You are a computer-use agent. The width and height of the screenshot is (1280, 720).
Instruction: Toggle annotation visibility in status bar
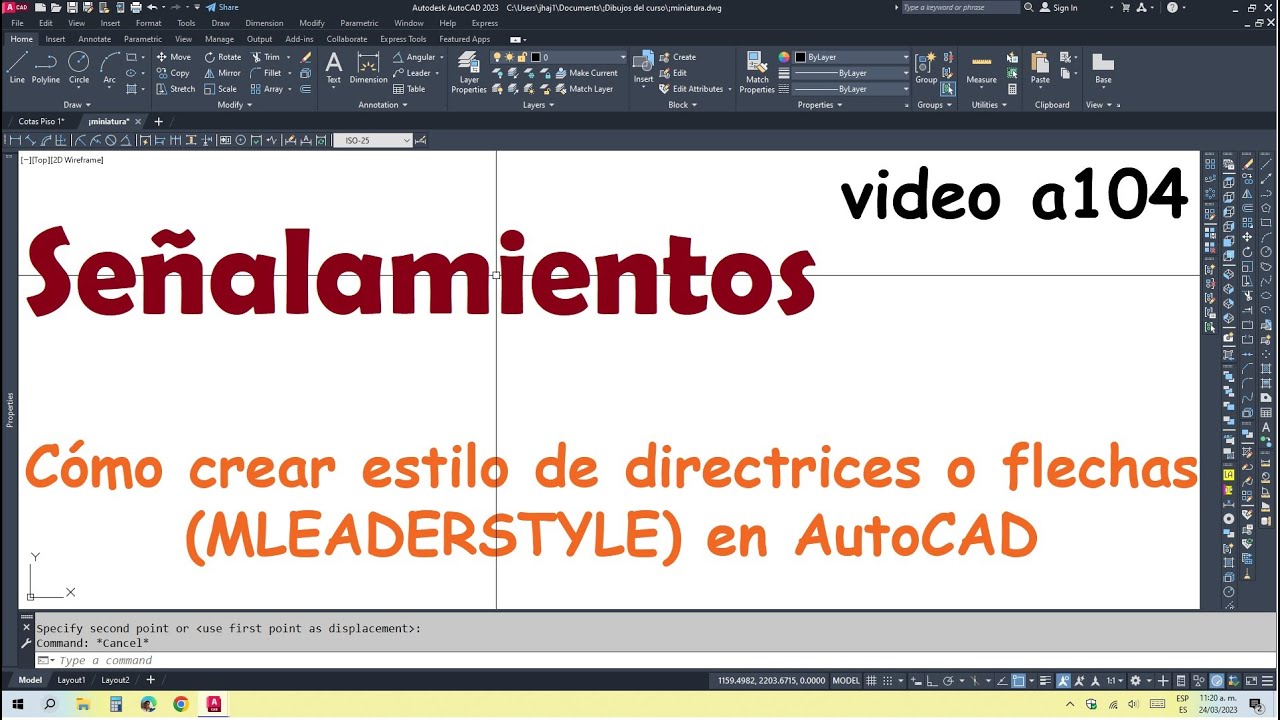click(1064, 681)
